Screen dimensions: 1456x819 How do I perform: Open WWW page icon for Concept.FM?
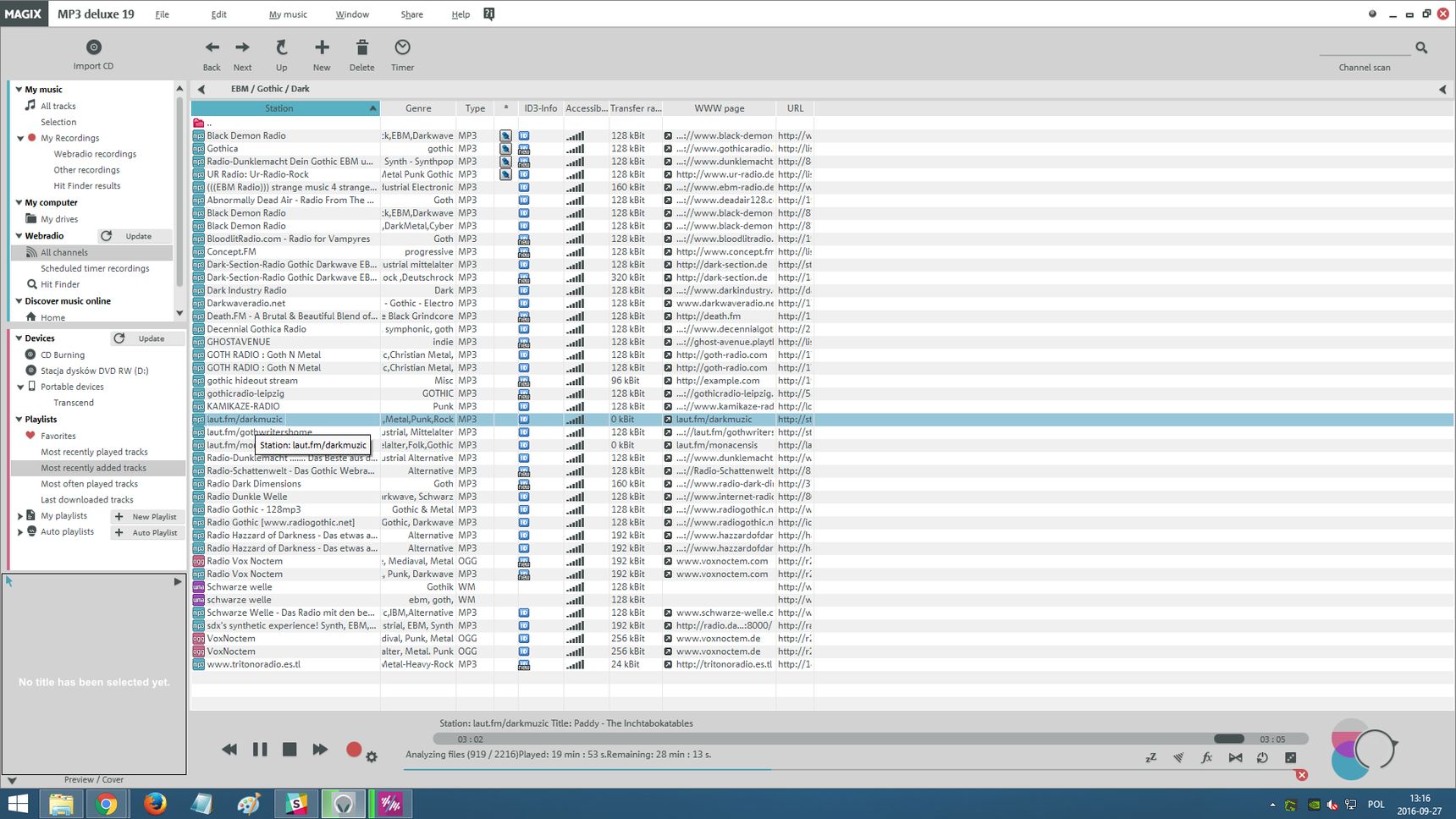click(x=668, y=252)
